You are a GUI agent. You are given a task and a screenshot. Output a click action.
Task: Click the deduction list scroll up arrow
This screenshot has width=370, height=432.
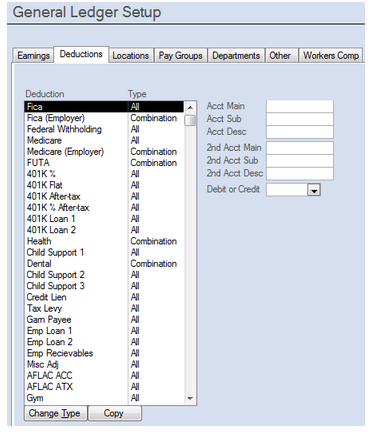[190, 107]
